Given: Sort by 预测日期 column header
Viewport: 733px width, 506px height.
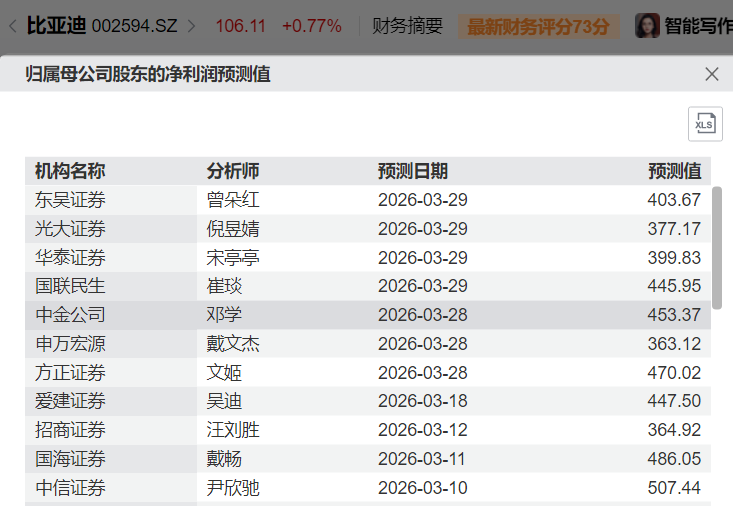Looking at the screenshot, I should coord(413,171).
